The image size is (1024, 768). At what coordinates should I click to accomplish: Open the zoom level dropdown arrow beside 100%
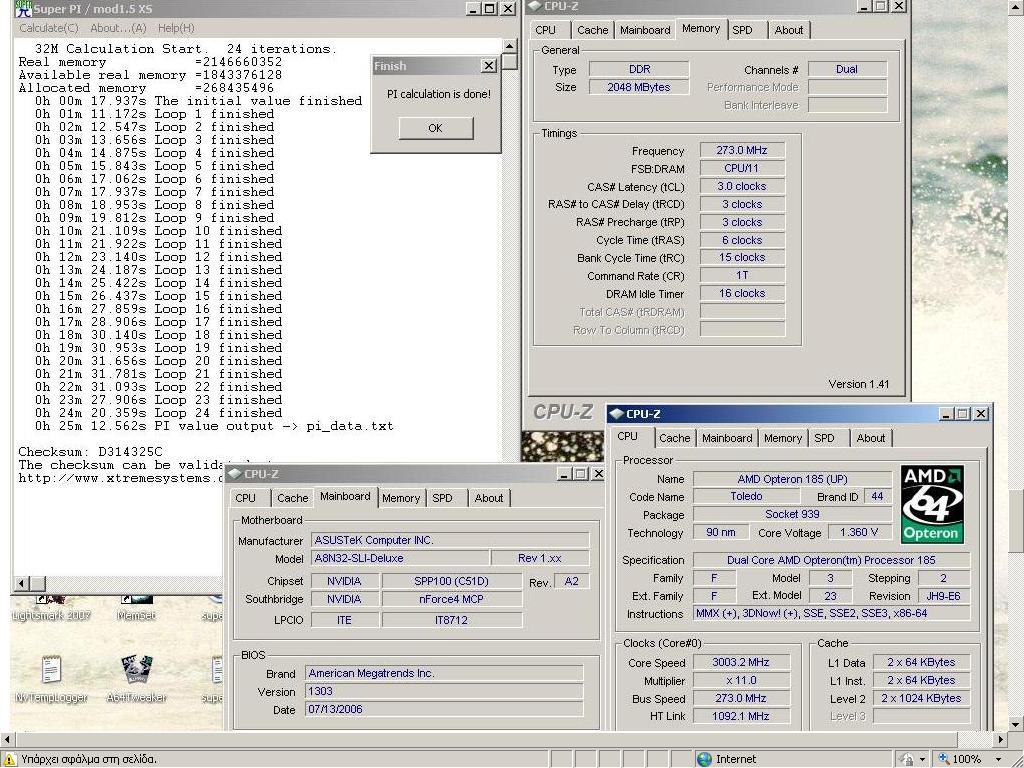tap(999, 760)
